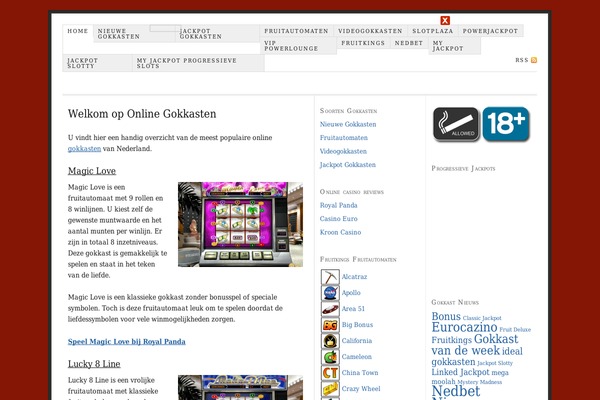Screen dimensions: 600x400
Task: Open the Big Bonus text link
Action: click(x=357, y=325)
